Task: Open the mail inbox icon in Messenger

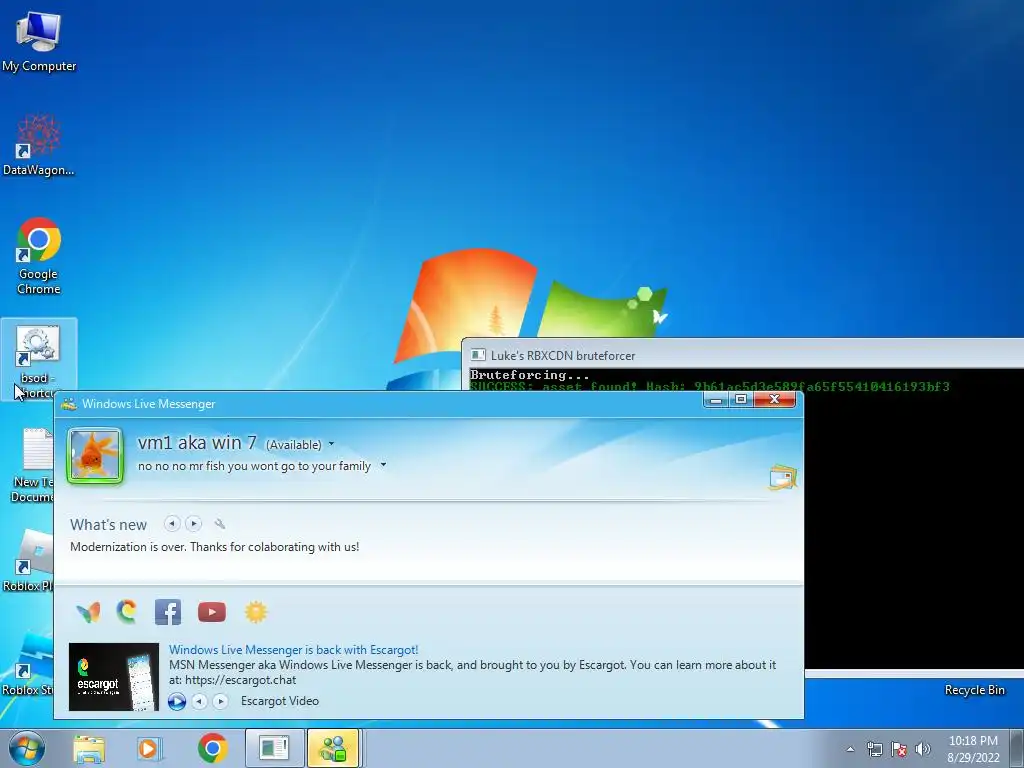Action: (783, 477)
